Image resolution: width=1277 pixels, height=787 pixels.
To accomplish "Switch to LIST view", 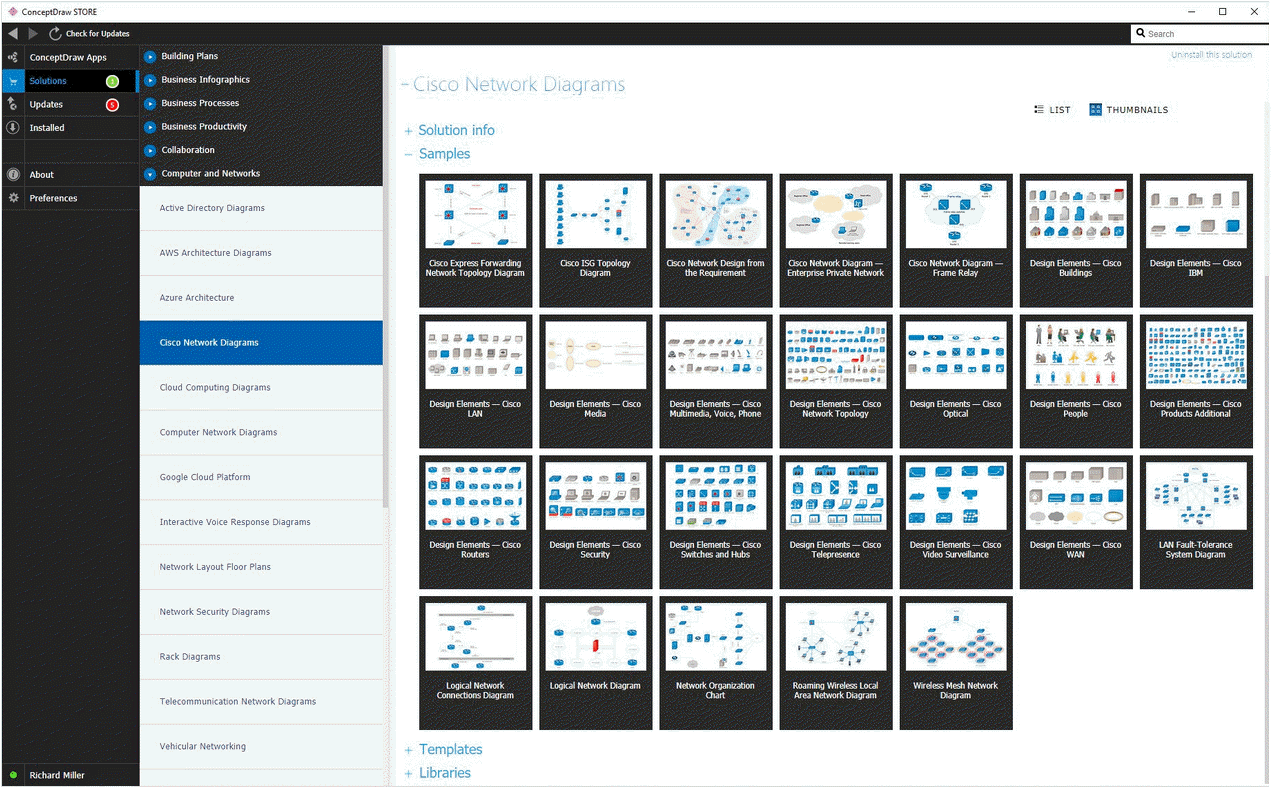I will pos(1052,110).
